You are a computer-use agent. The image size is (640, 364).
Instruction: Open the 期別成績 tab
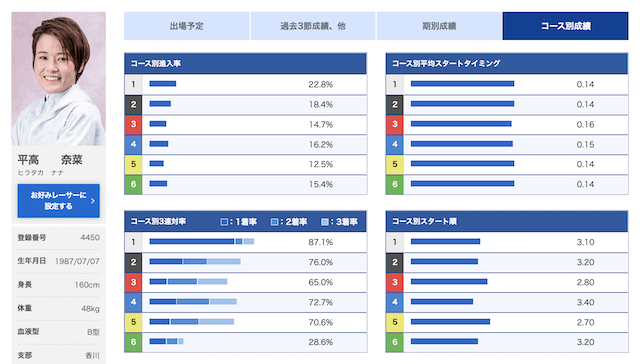click(x=439, y=26)
